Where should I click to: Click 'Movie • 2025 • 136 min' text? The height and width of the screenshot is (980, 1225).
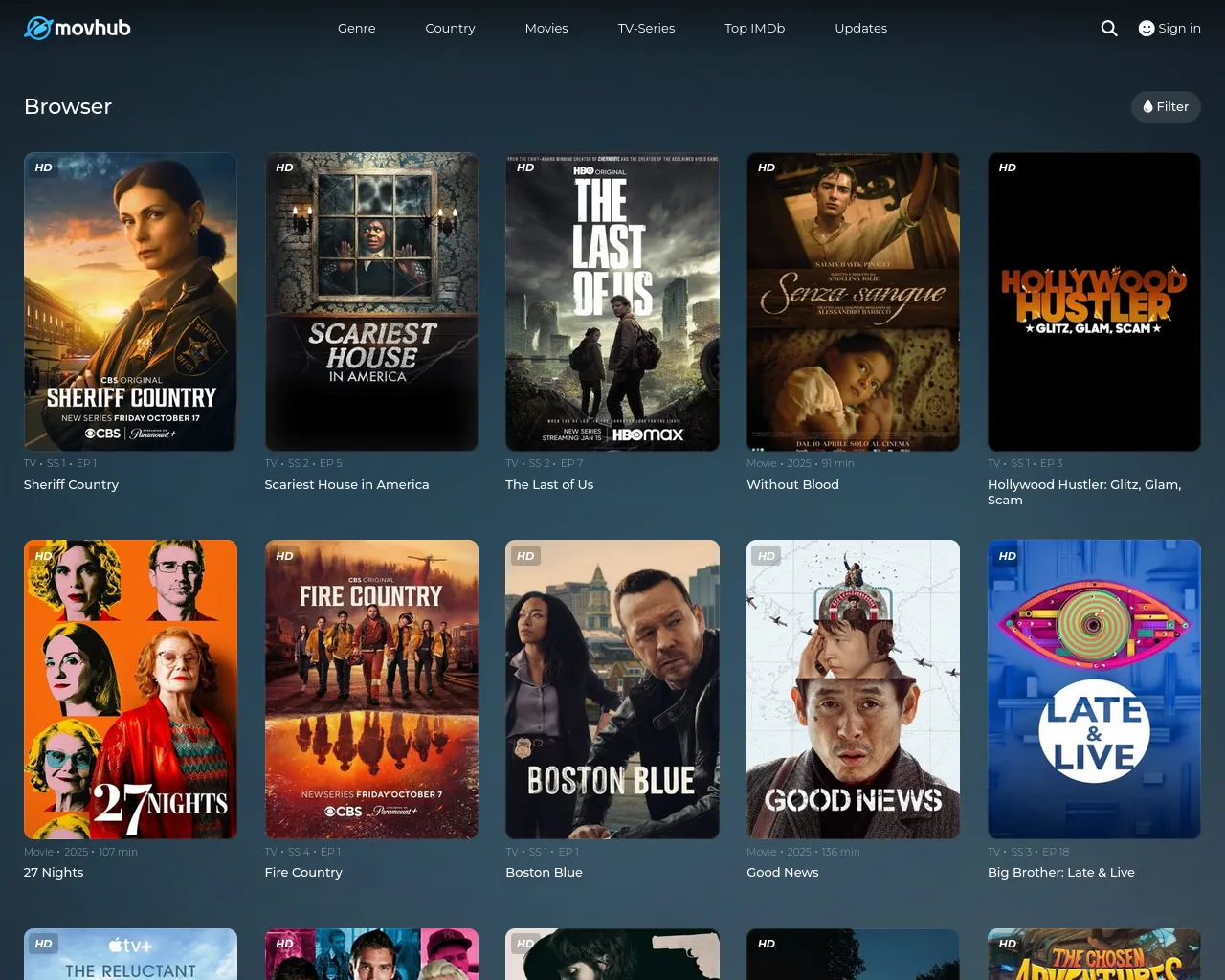tap(803, 852)
